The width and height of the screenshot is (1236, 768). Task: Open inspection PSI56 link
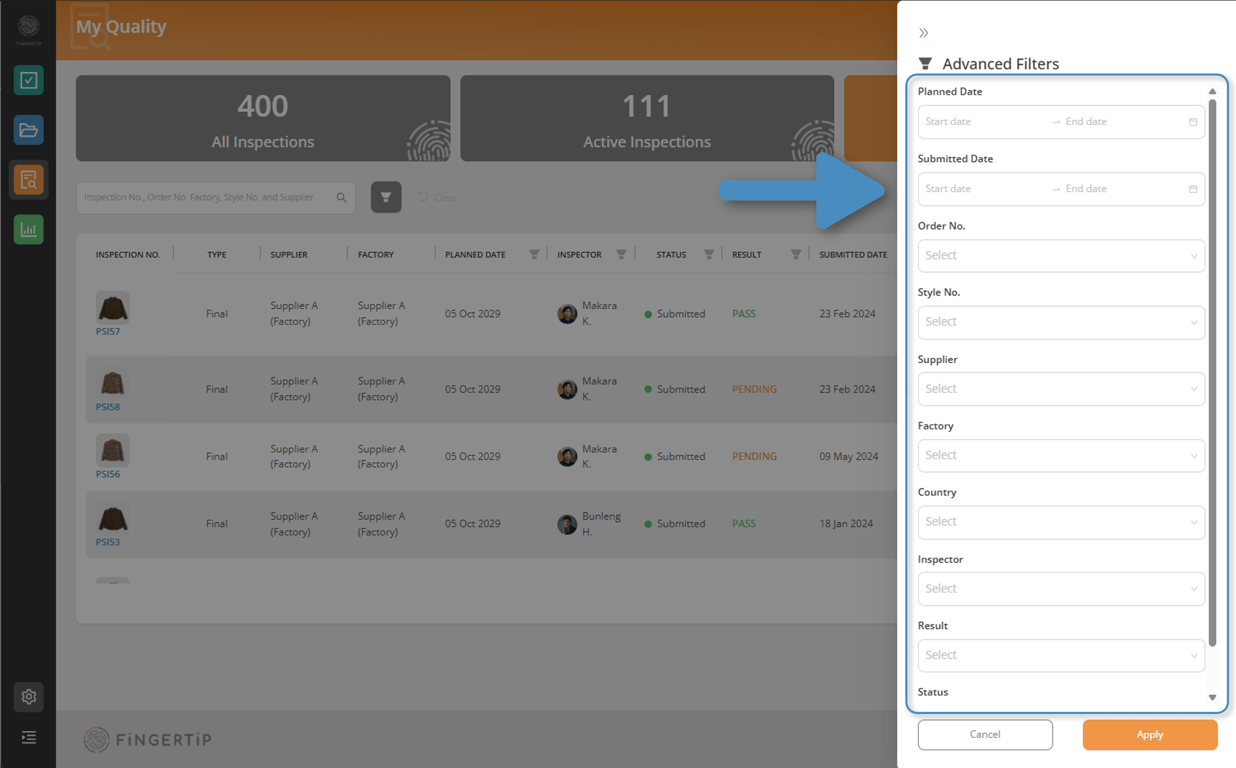point(108,475)
